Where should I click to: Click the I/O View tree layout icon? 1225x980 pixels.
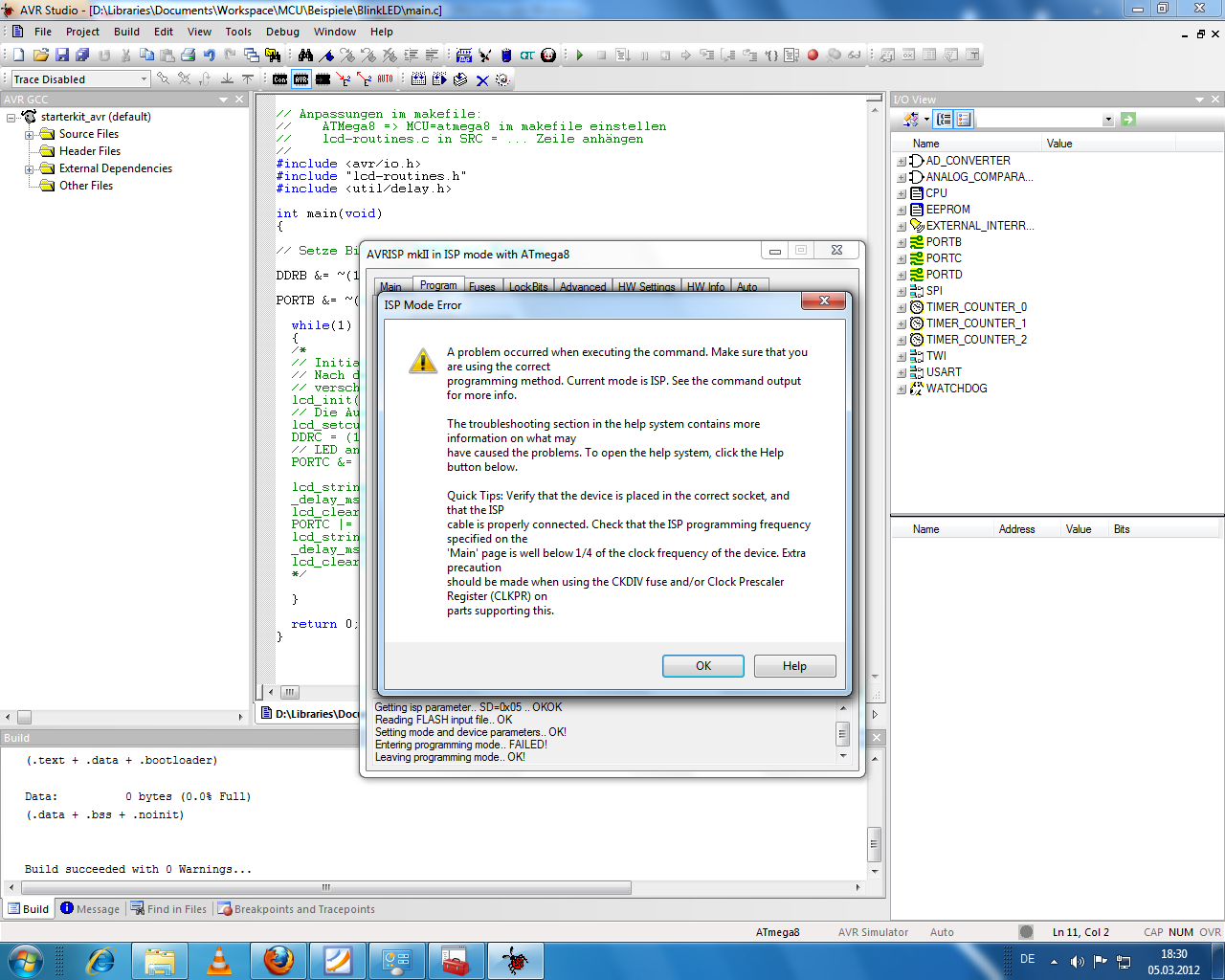pos(944,120)
